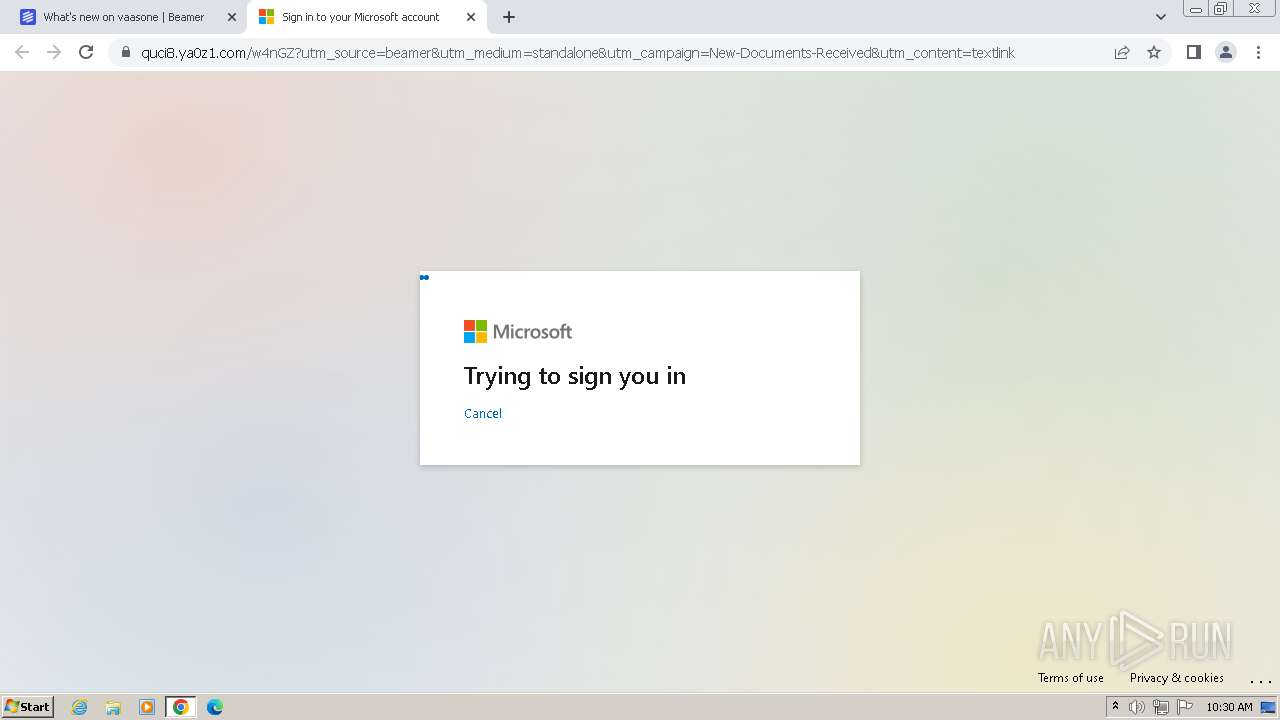Focus the address bar URL
The height and width of the screenshot is (720, 1280).
click(x=578, y=52)
